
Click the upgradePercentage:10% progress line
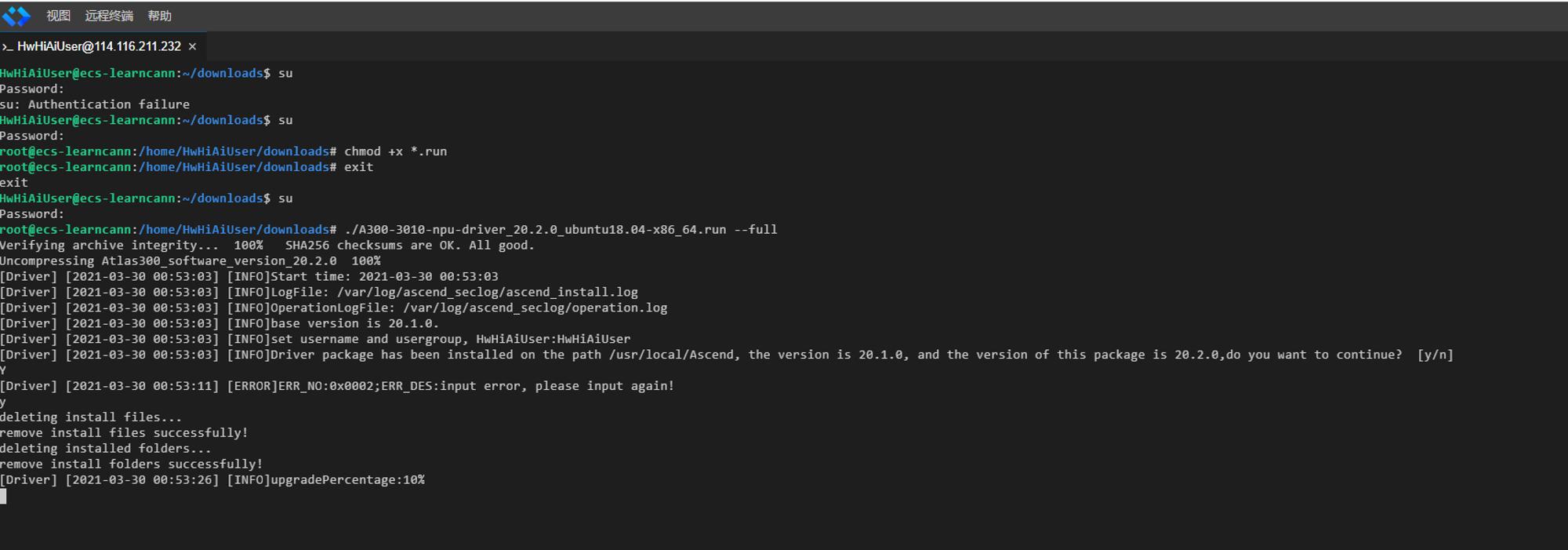(212, 480)
